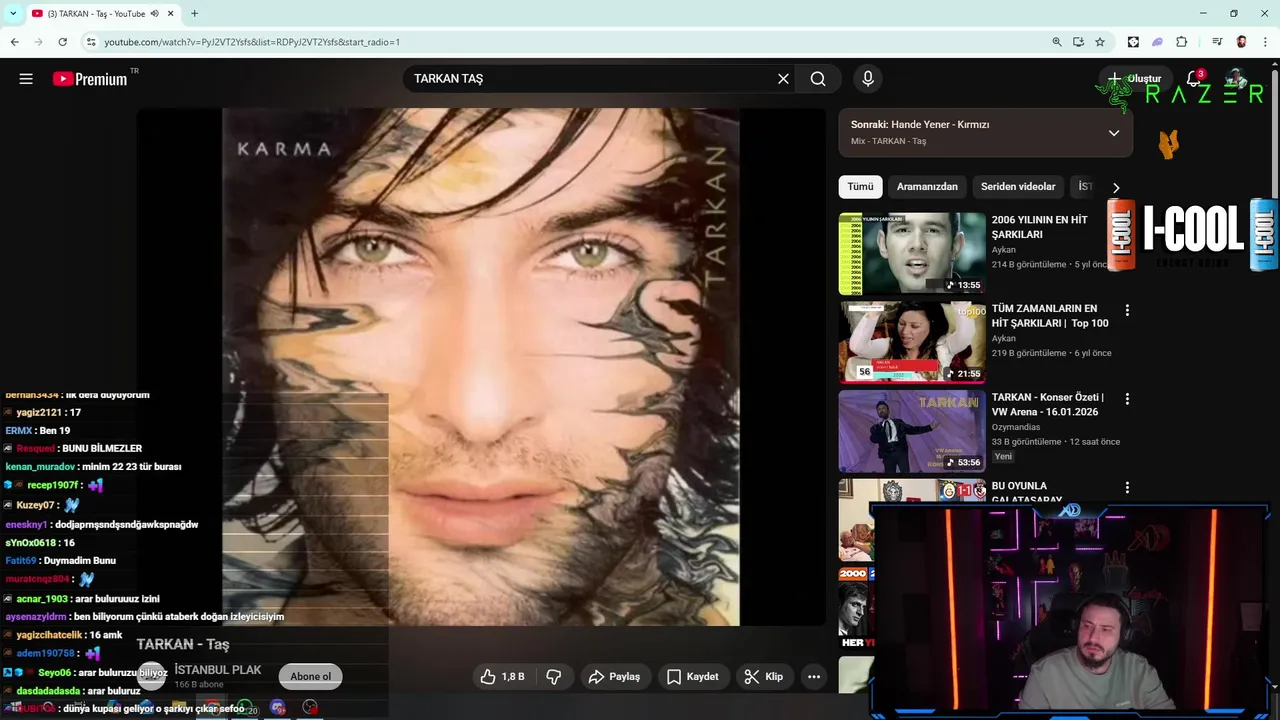The width and height of the screenshot is (1280, 720).
Task: Open the Chrome three-dot menu
Action: pos(1265,42)
